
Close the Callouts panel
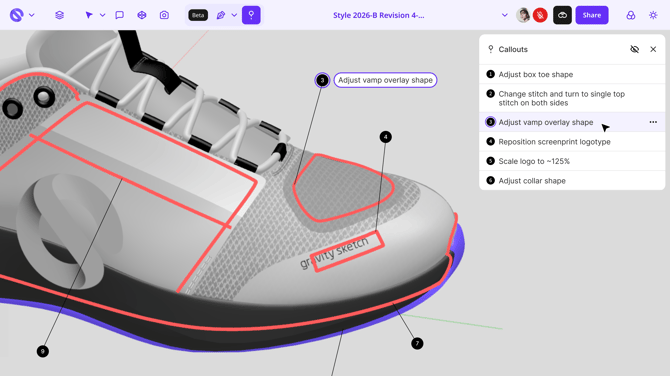[653, 49]
